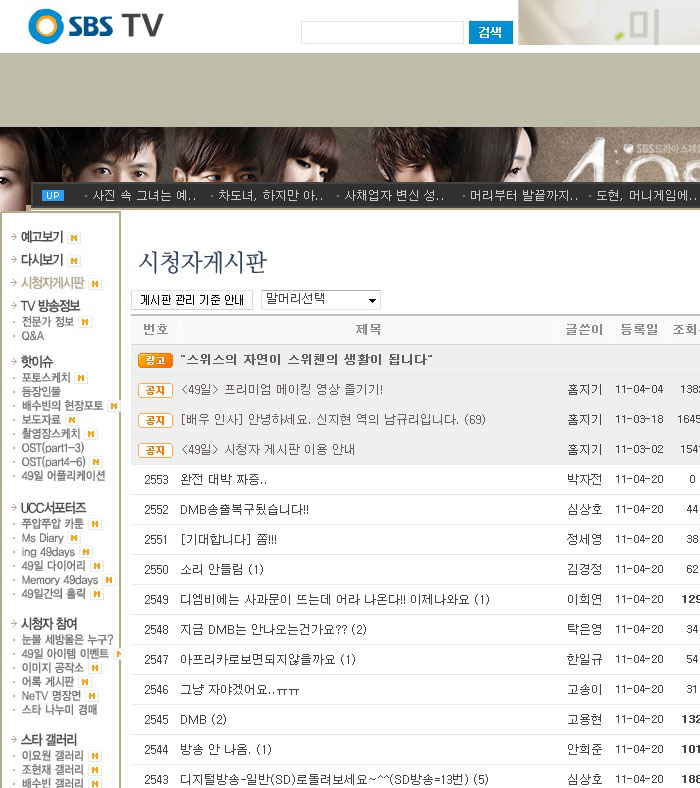Image resolution: width=700 pixels, height=788 pixels.
Task: Open post 2545 DMB (2)
Action: (203, 720)
